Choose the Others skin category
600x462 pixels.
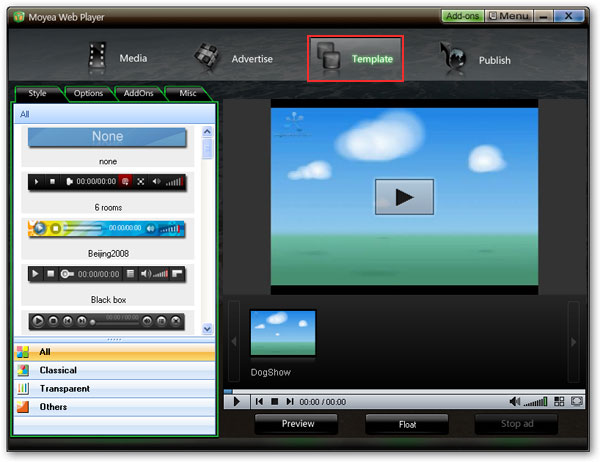click(x=114, y=407)
